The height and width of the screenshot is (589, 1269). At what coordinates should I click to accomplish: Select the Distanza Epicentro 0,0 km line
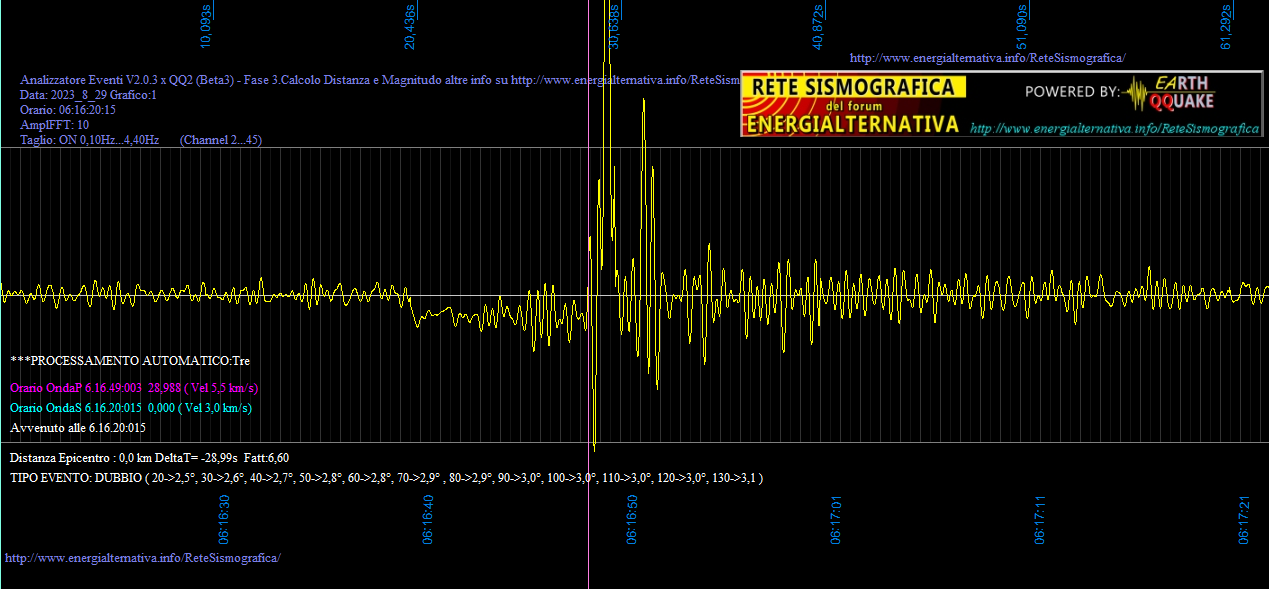pos(150,458)
